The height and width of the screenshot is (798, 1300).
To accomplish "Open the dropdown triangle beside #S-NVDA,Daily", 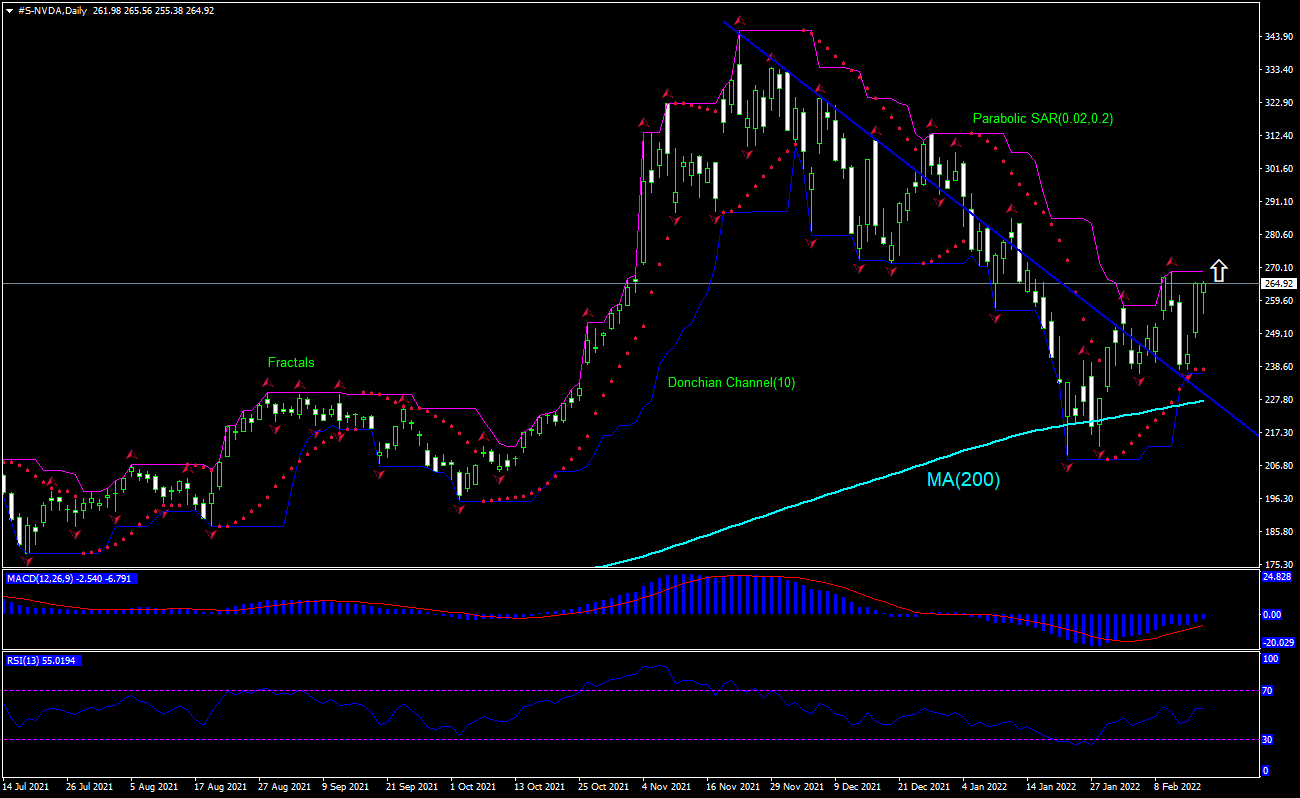I will tap(9, 10).
